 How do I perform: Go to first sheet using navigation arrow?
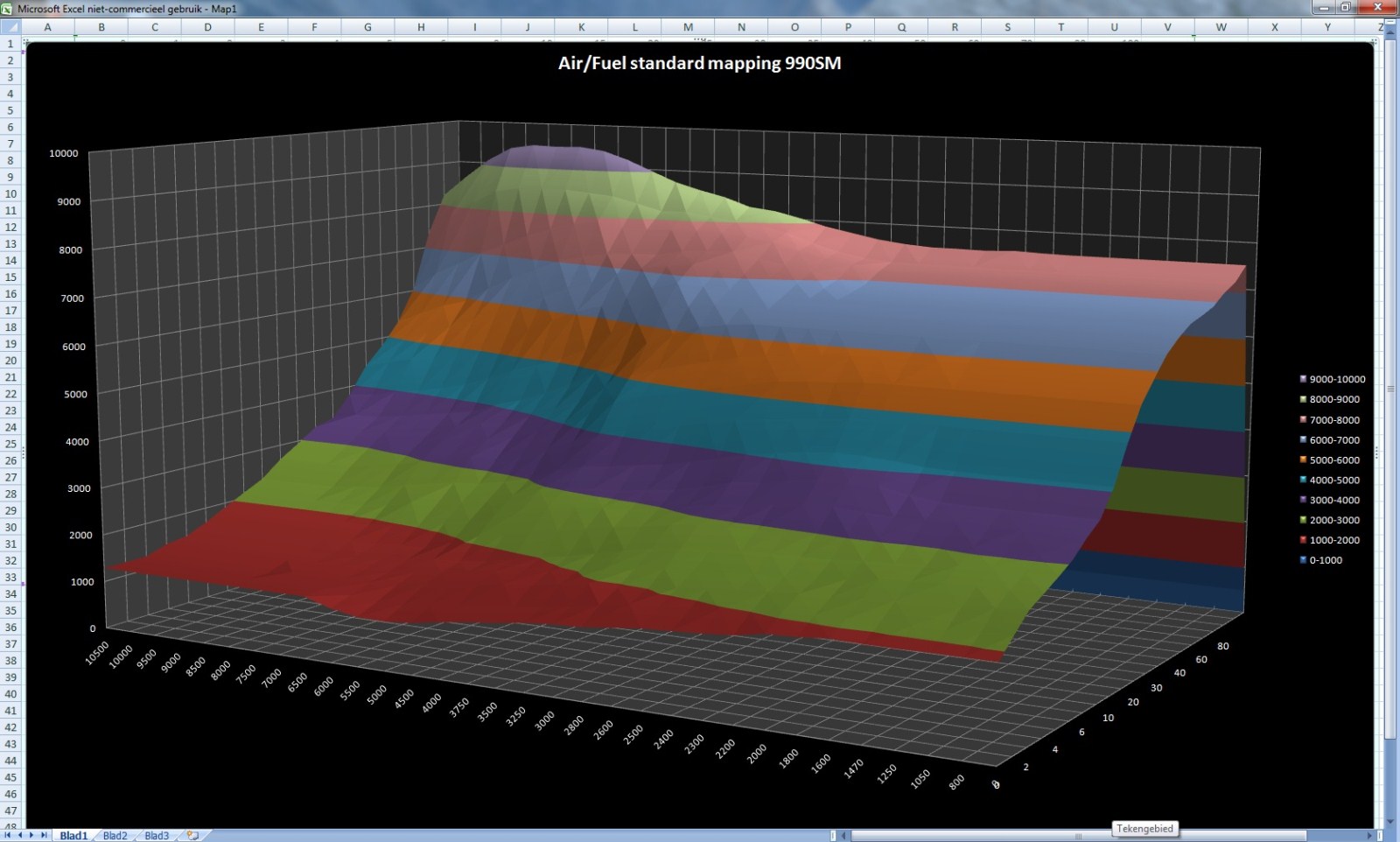pos(10,835)
